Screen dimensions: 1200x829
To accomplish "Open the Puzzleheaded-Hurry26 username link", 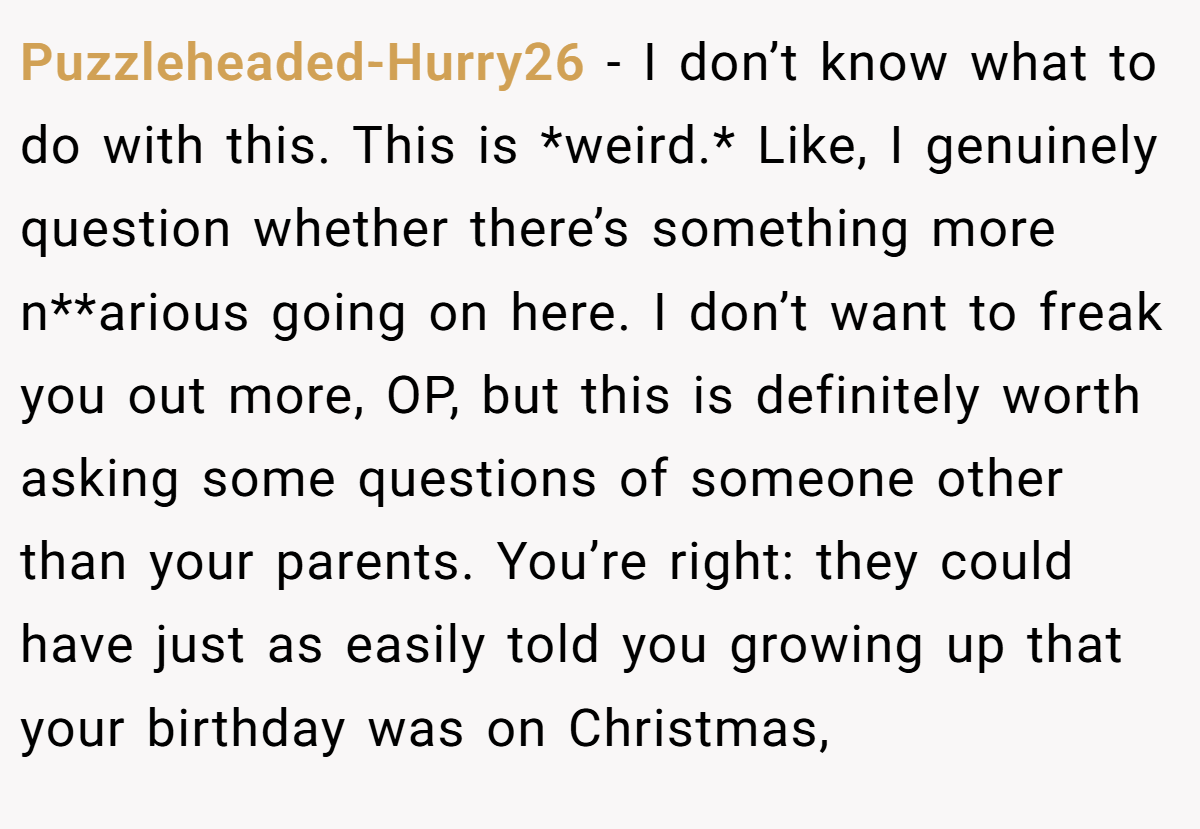I will click(302, 64).
